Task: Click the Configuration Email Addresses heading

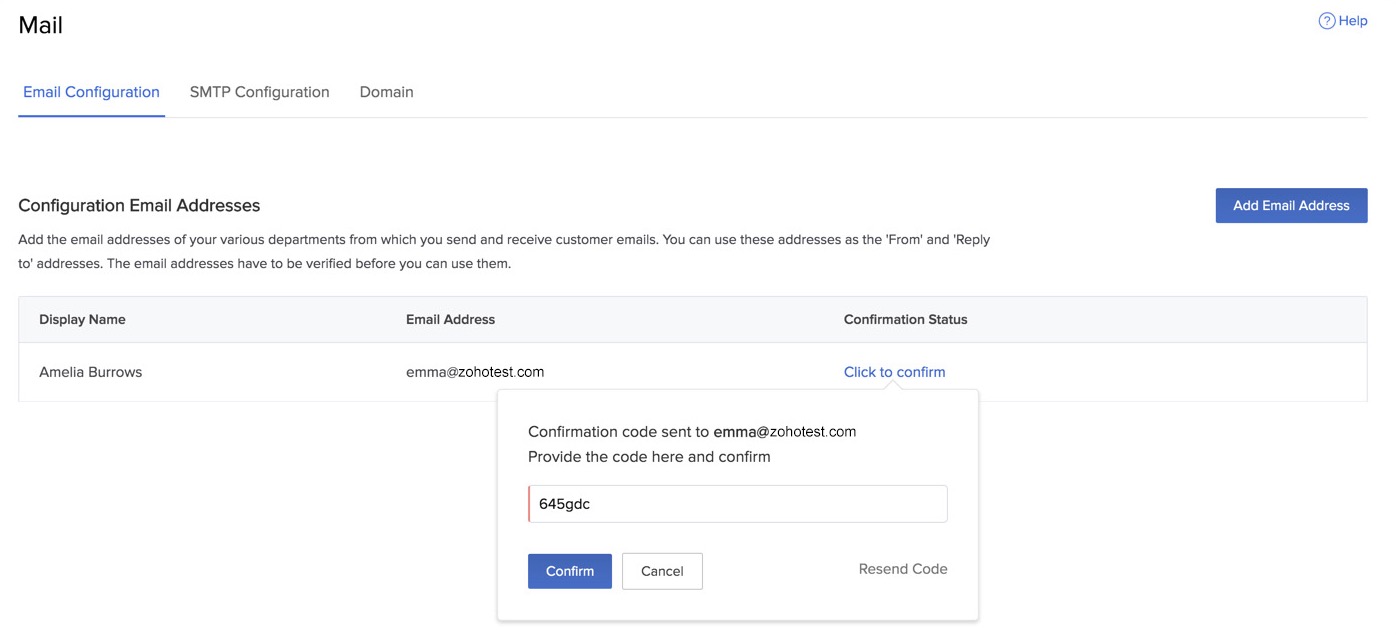Action: click(139, 206)
